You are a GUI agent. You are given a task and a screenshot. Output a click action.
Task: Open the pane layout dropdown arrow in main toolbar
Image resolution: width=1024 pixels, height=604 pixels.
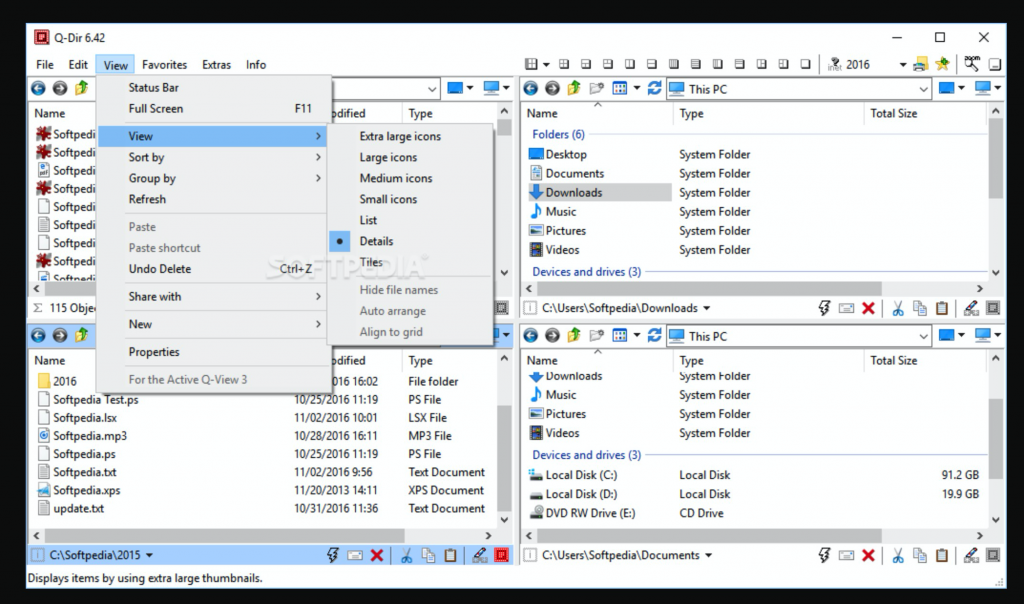[x=546, y=64]
